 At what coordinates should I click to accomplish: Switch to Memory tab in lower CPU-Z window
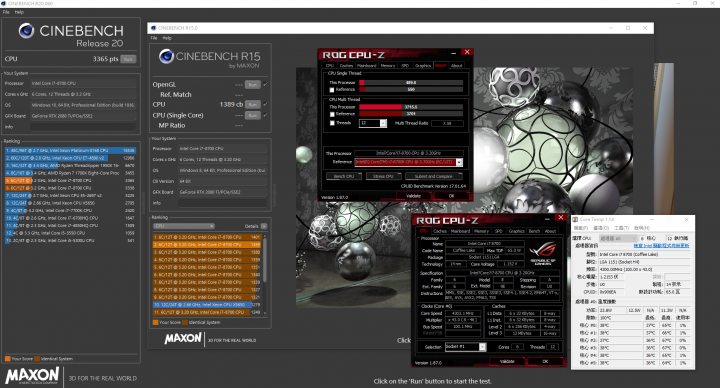pos(481,231)
